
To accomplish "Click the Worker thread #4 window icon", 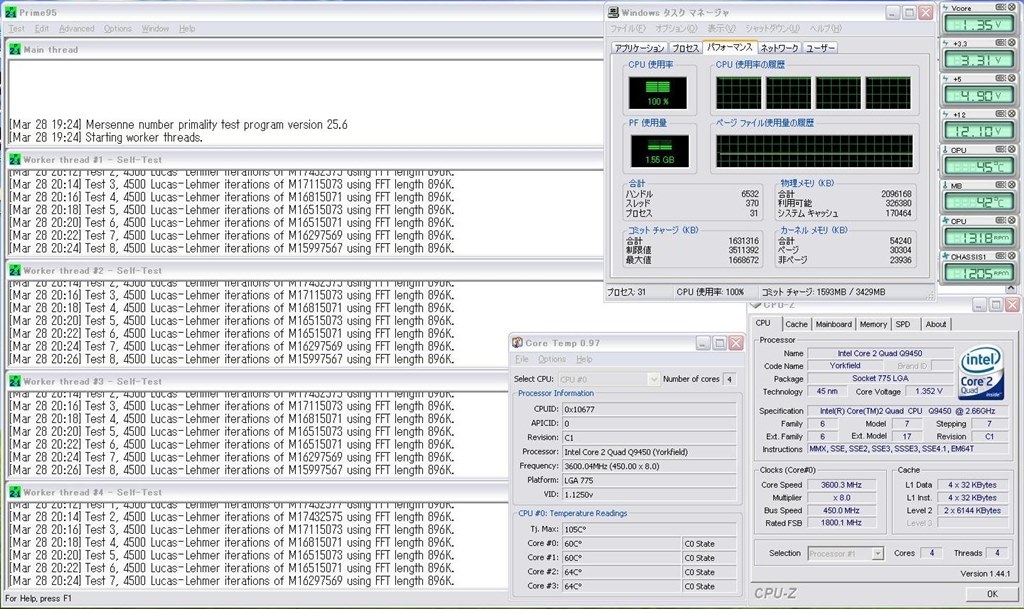I will point(15,492).
